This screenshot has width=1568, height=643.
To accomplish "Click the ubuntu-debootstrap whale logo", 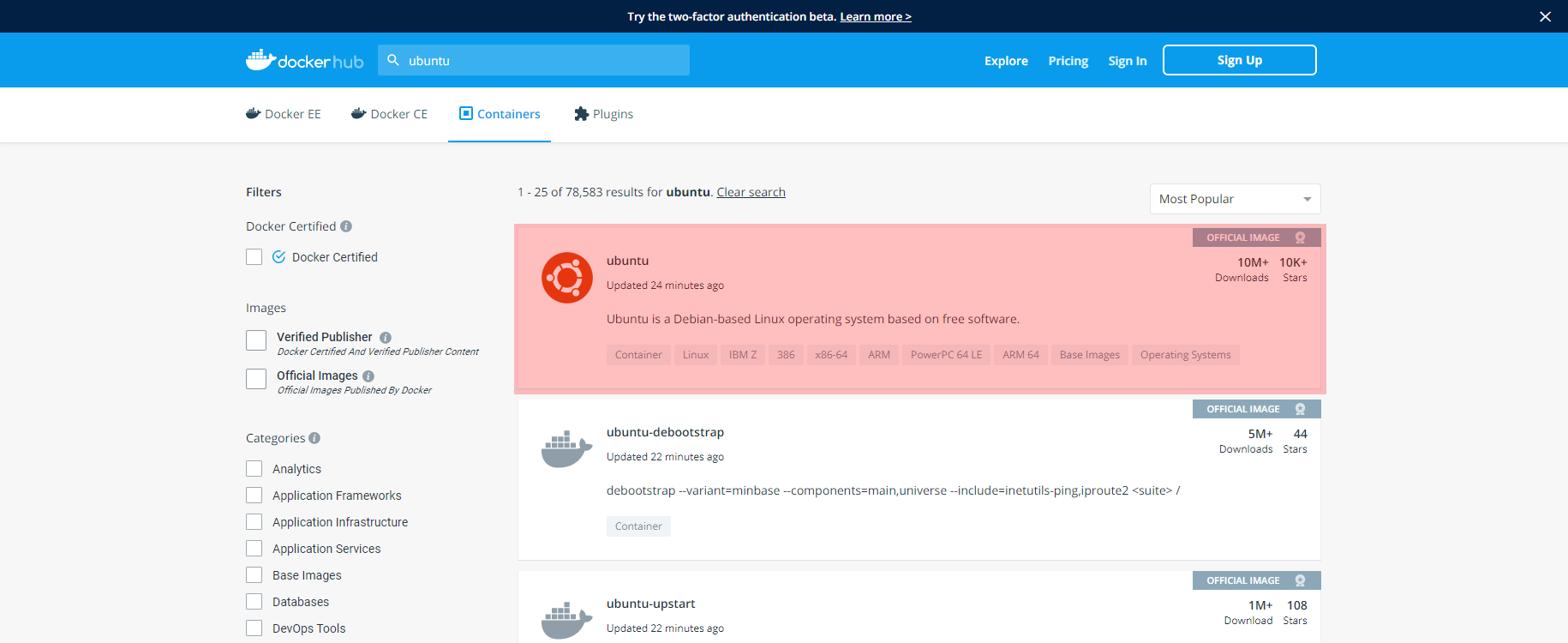I will [x=567, y=449].
